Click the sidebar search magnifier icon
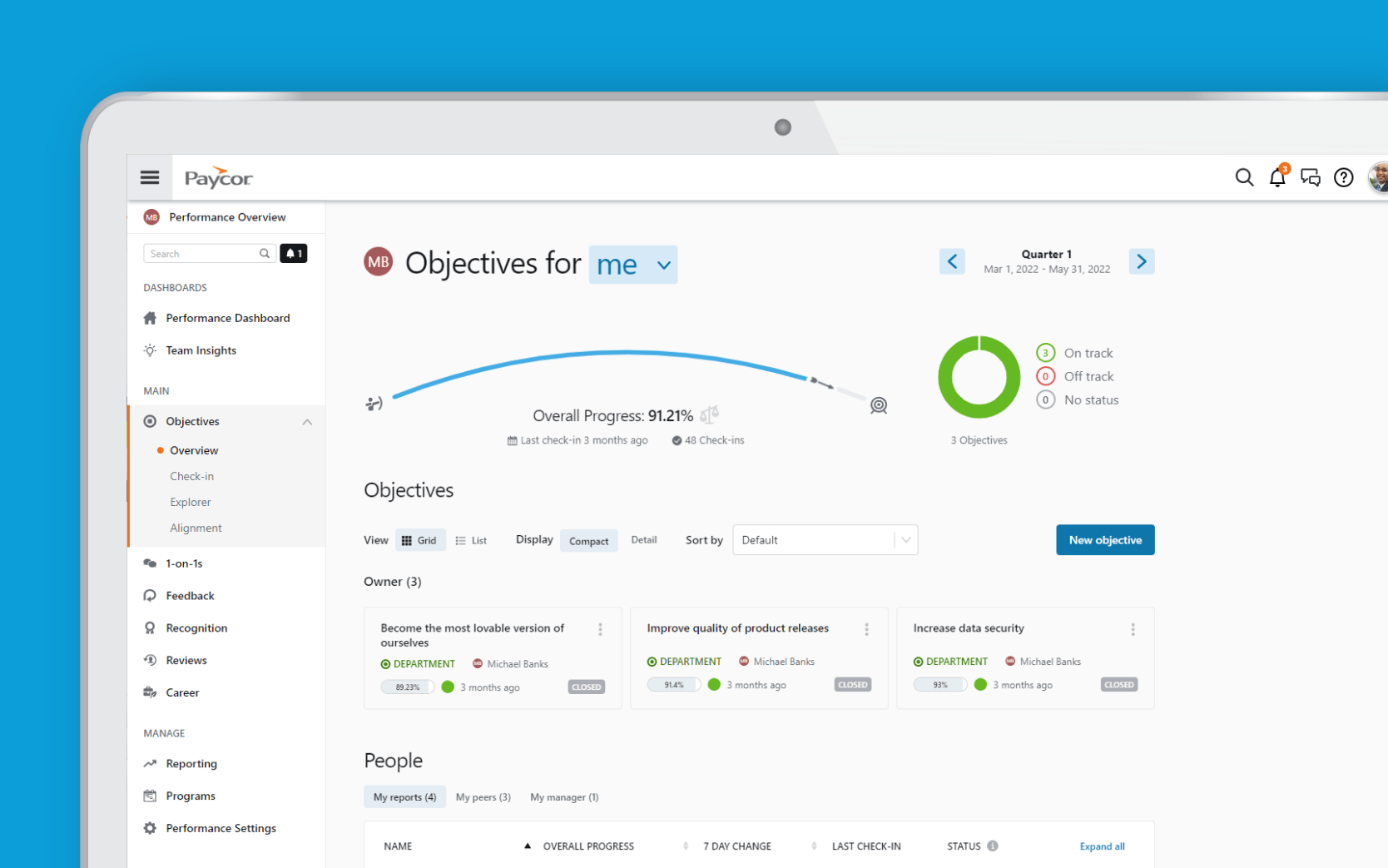 coord(265,253)
